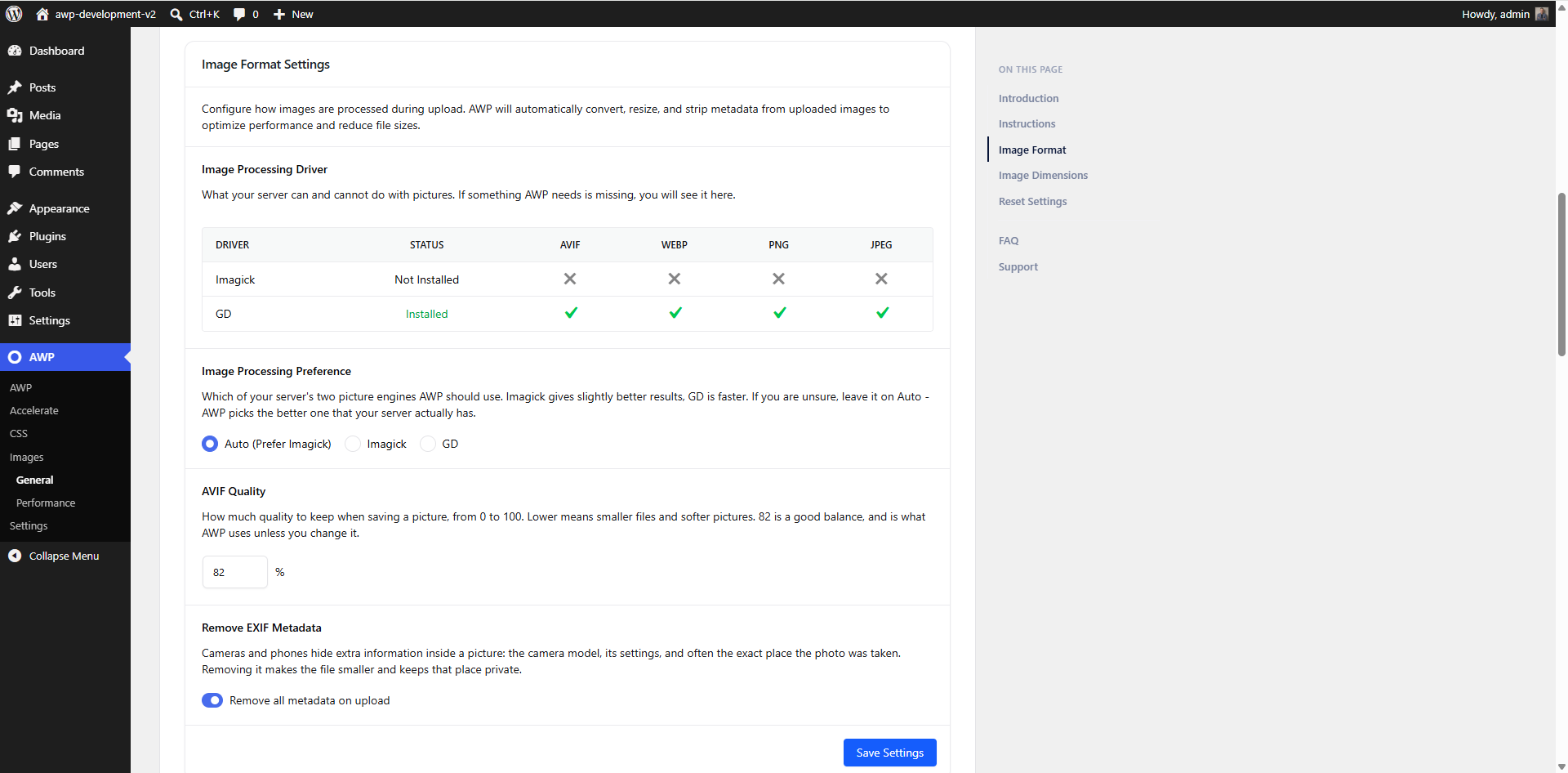Open the site home icon
Screen dimensions: 1568x773
point(42,14)
